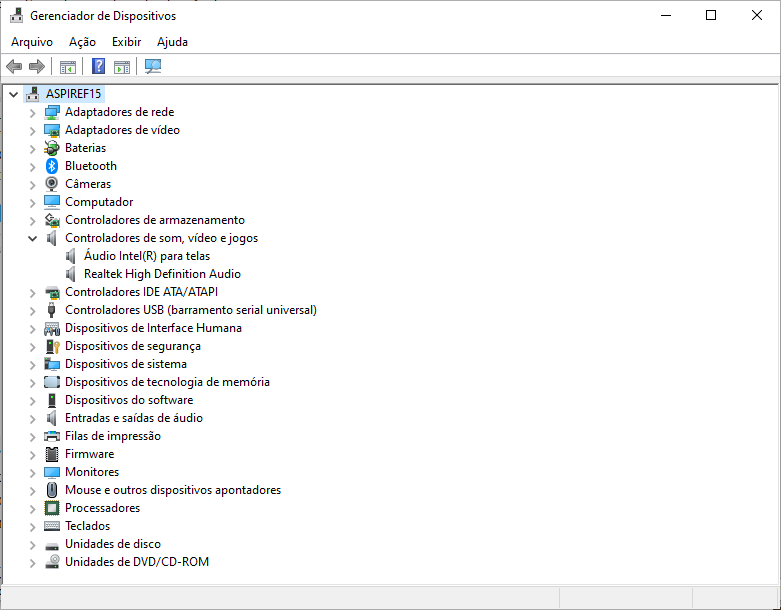Expand Controladores USB branch
This screenshot has height=610, width=781.
point(33,311)
